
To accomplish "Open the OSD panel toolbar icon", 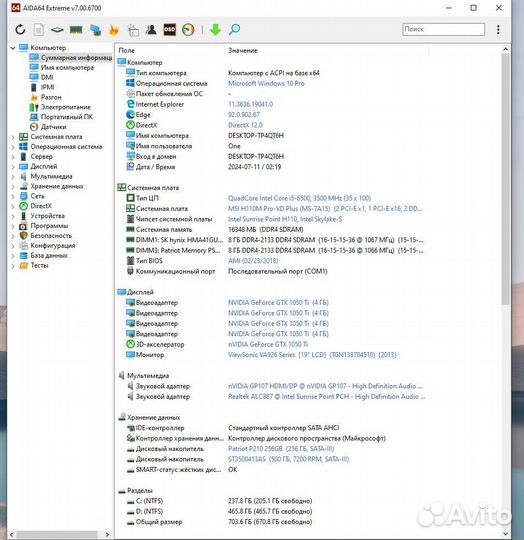I will (x=169, y=30).
